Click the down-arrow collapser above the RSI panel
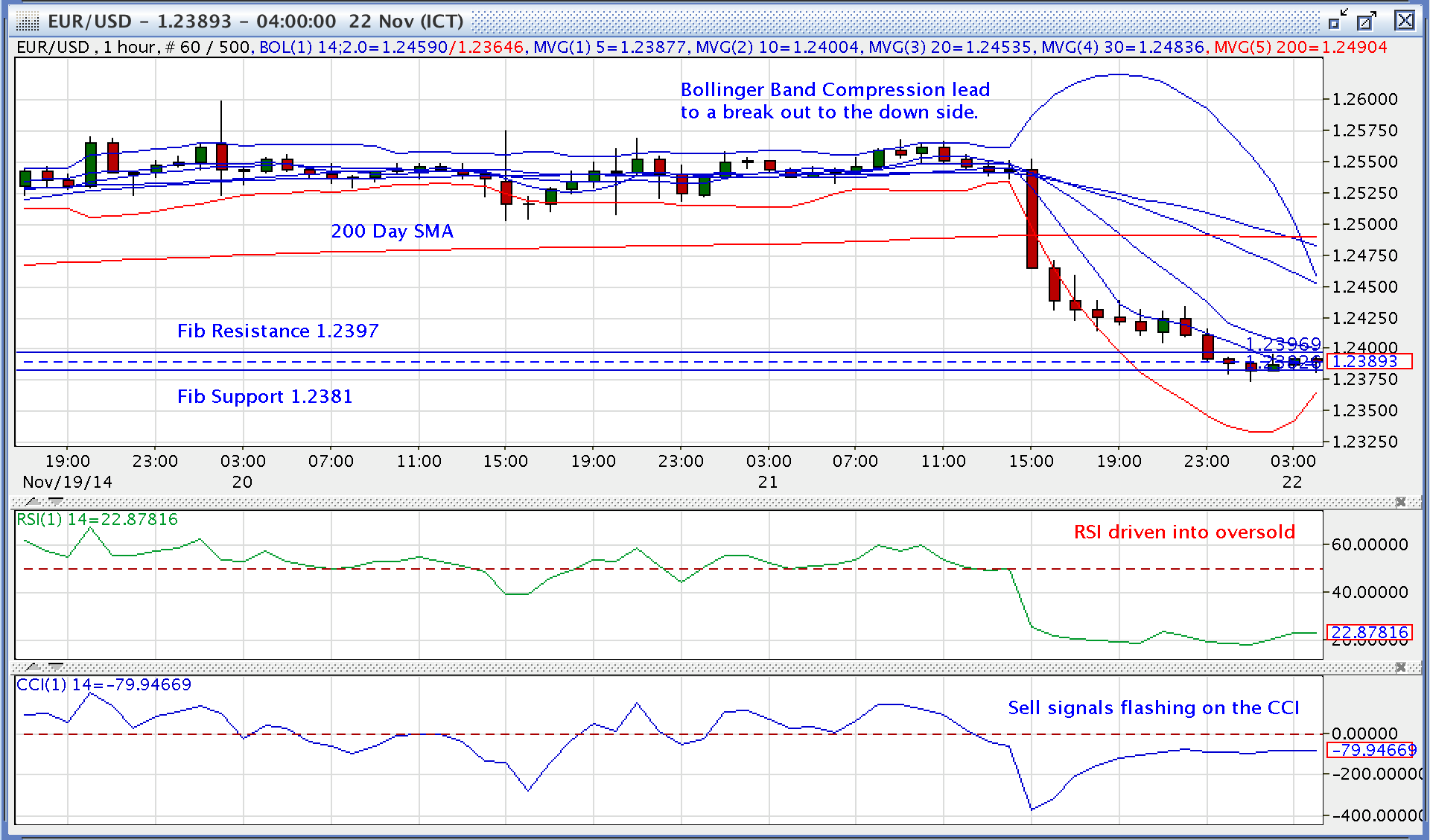The width and height of the screenshot is (1430, 840). (56, 502)
